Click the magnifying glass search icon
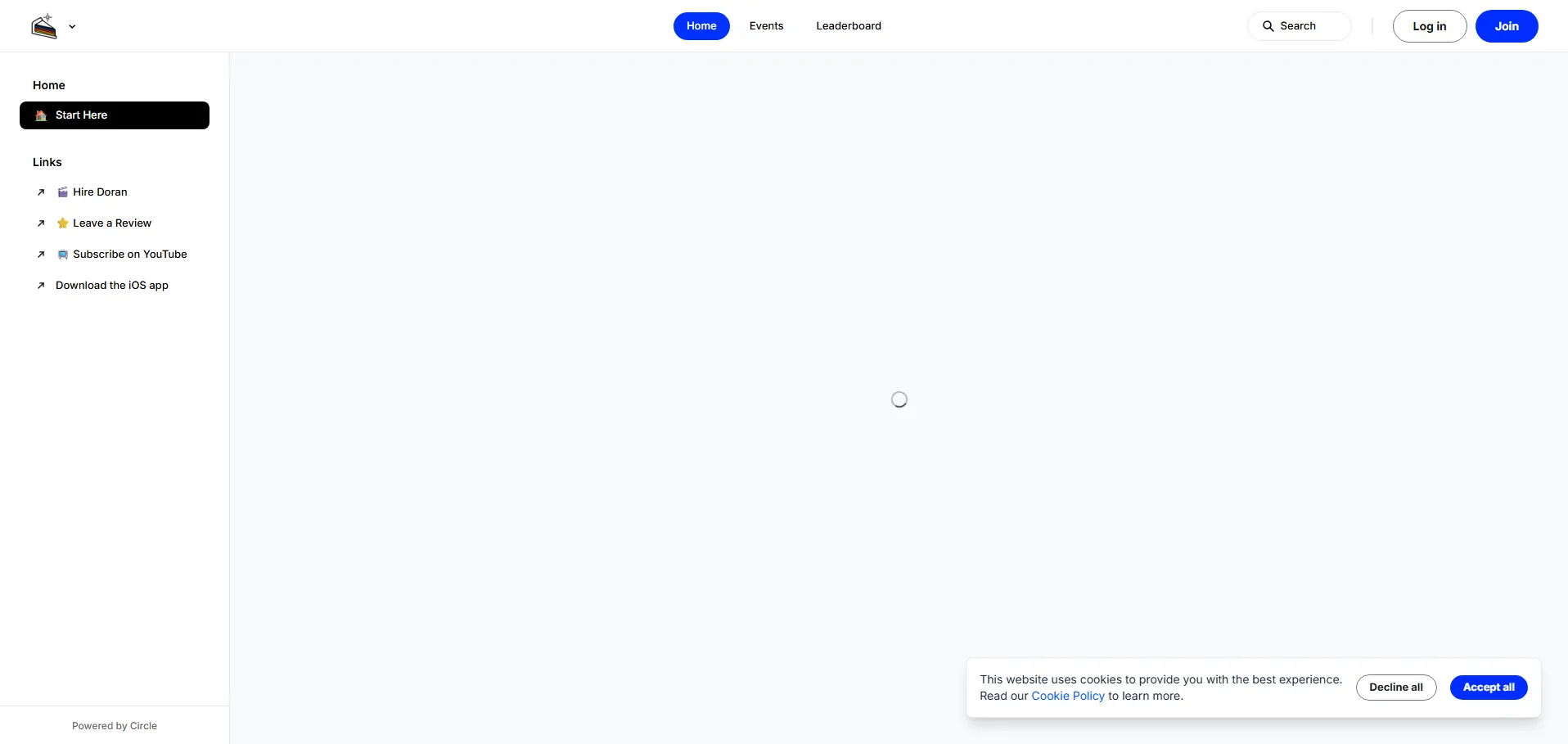1568x744 pixels. [1268, 26]
